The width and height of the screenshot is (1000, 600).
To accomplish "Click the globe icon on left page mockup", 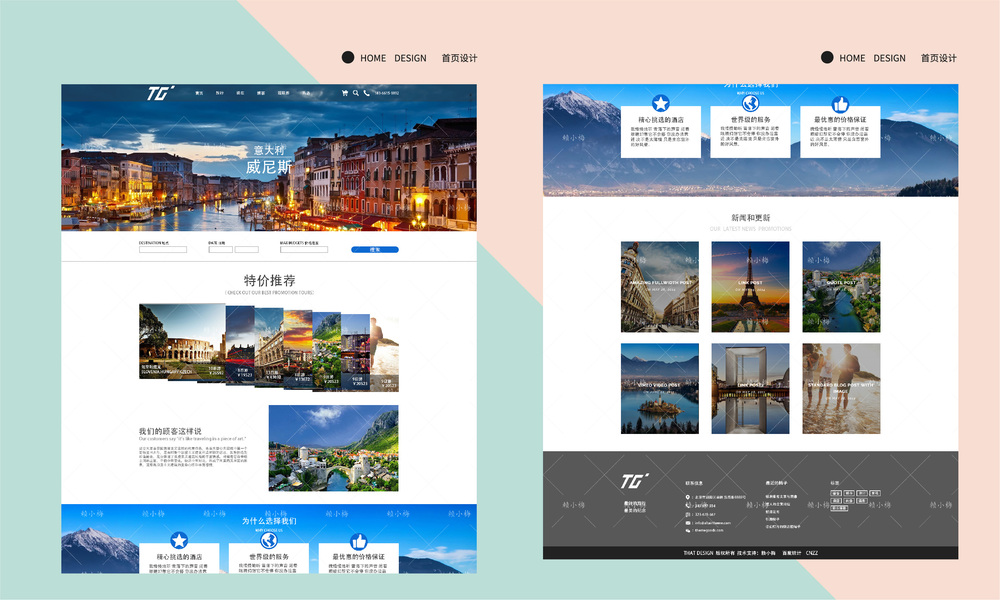I will (x=269, y=541).
